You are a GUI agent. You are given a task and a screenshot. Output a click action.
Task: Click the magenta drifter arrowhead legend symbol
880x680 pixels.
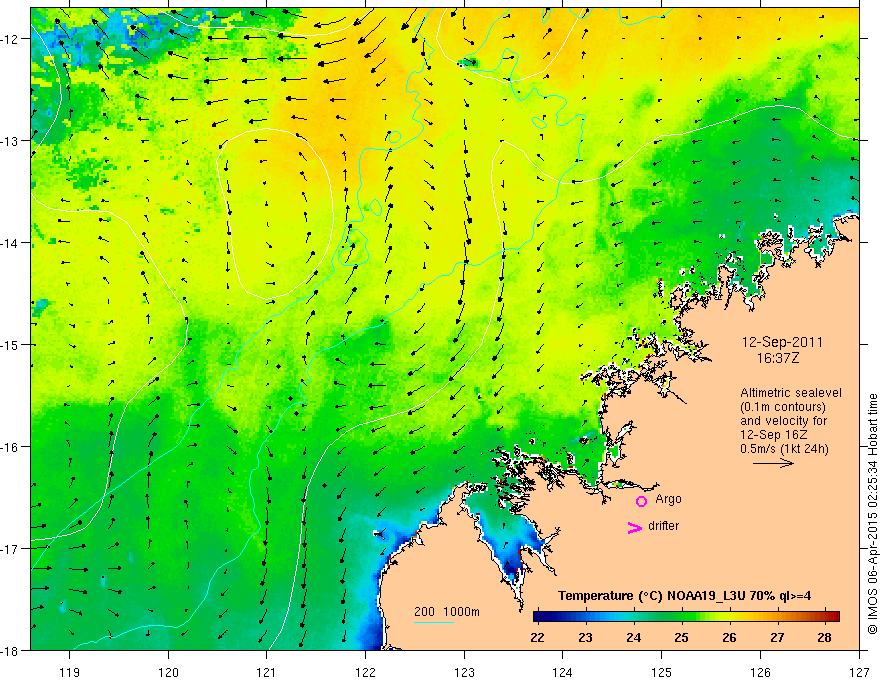click(x=635, y=527)
